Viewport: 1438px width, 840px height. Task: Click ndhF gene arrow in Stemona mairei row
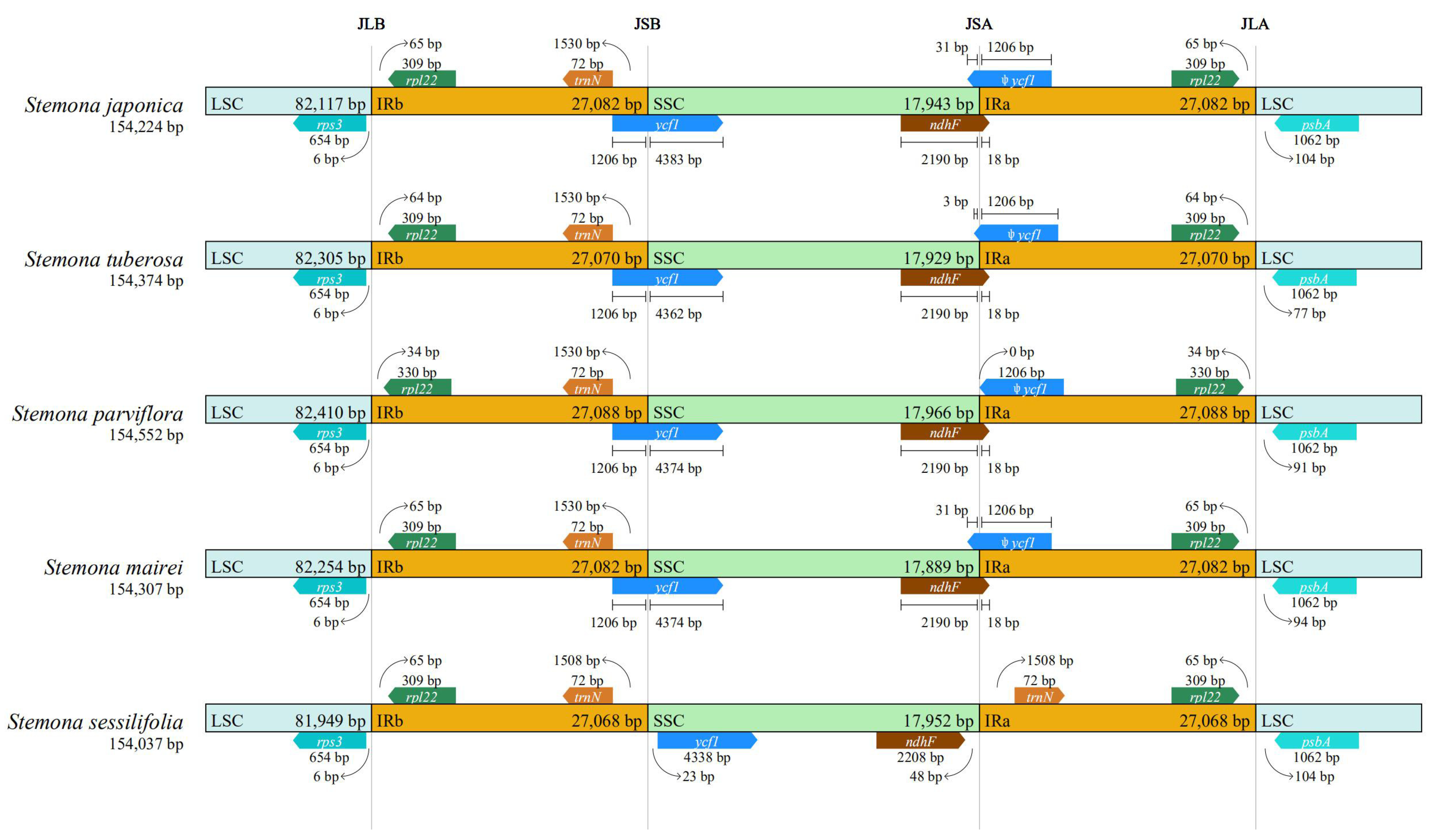click(x=944, y=587)
